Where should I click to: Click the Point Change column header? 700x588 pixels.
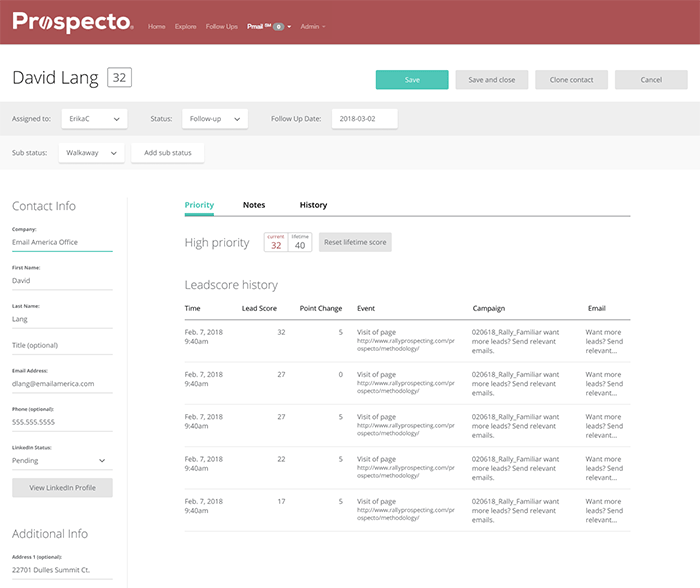click(x=321, y=308)
